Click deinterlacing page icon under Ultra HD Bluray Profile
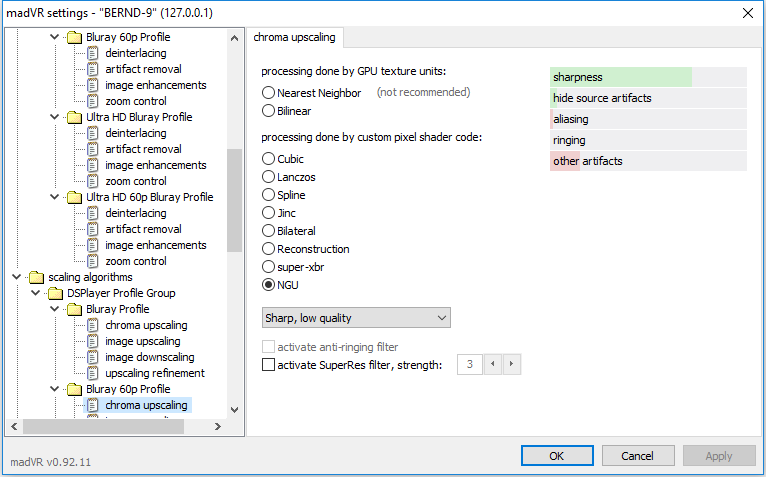Viewport: 766px width, 477px height. [93, 133]
